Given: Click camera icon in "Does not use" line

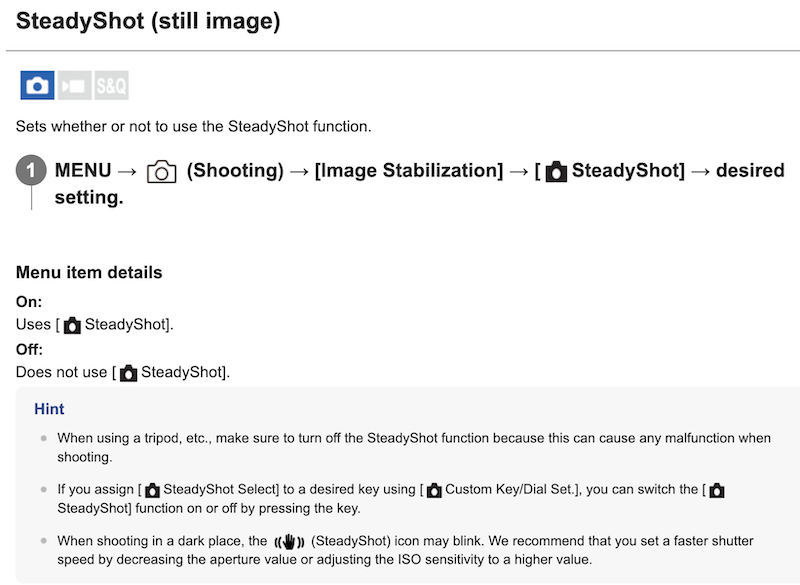Looking at the screenshot, I should click(x=128, y=373).
